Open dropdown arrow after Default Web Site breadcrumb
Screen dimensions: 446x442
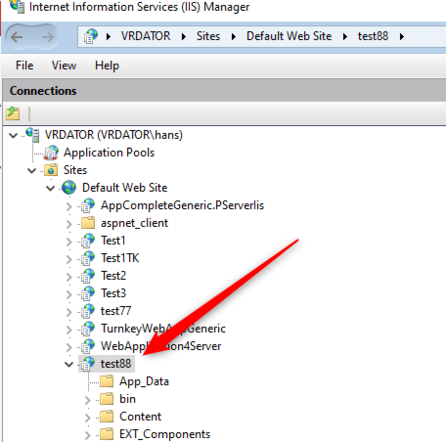click(345, 36)
